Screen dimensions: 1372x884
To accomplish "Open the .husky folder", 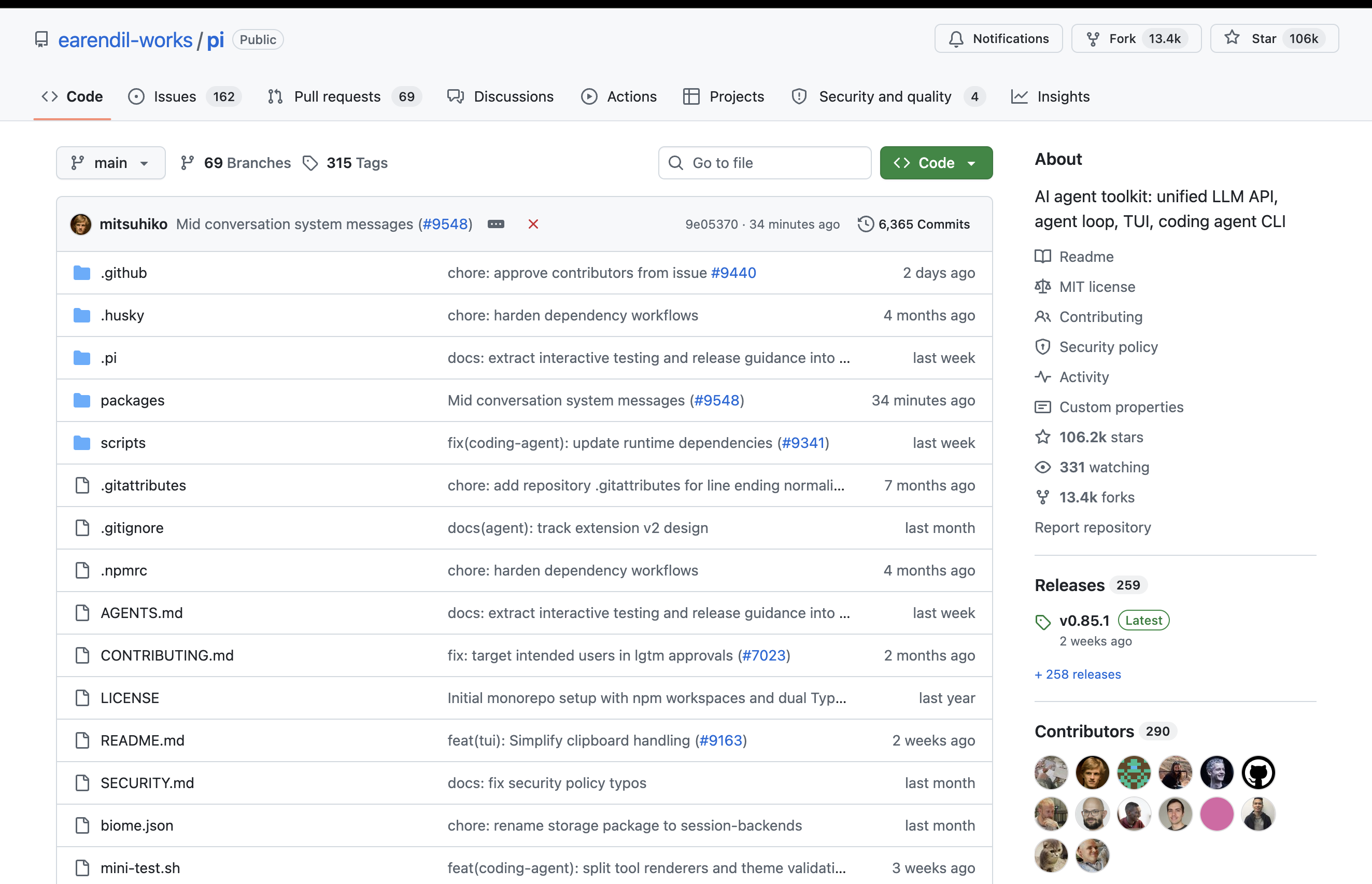I will coord(122,315).
